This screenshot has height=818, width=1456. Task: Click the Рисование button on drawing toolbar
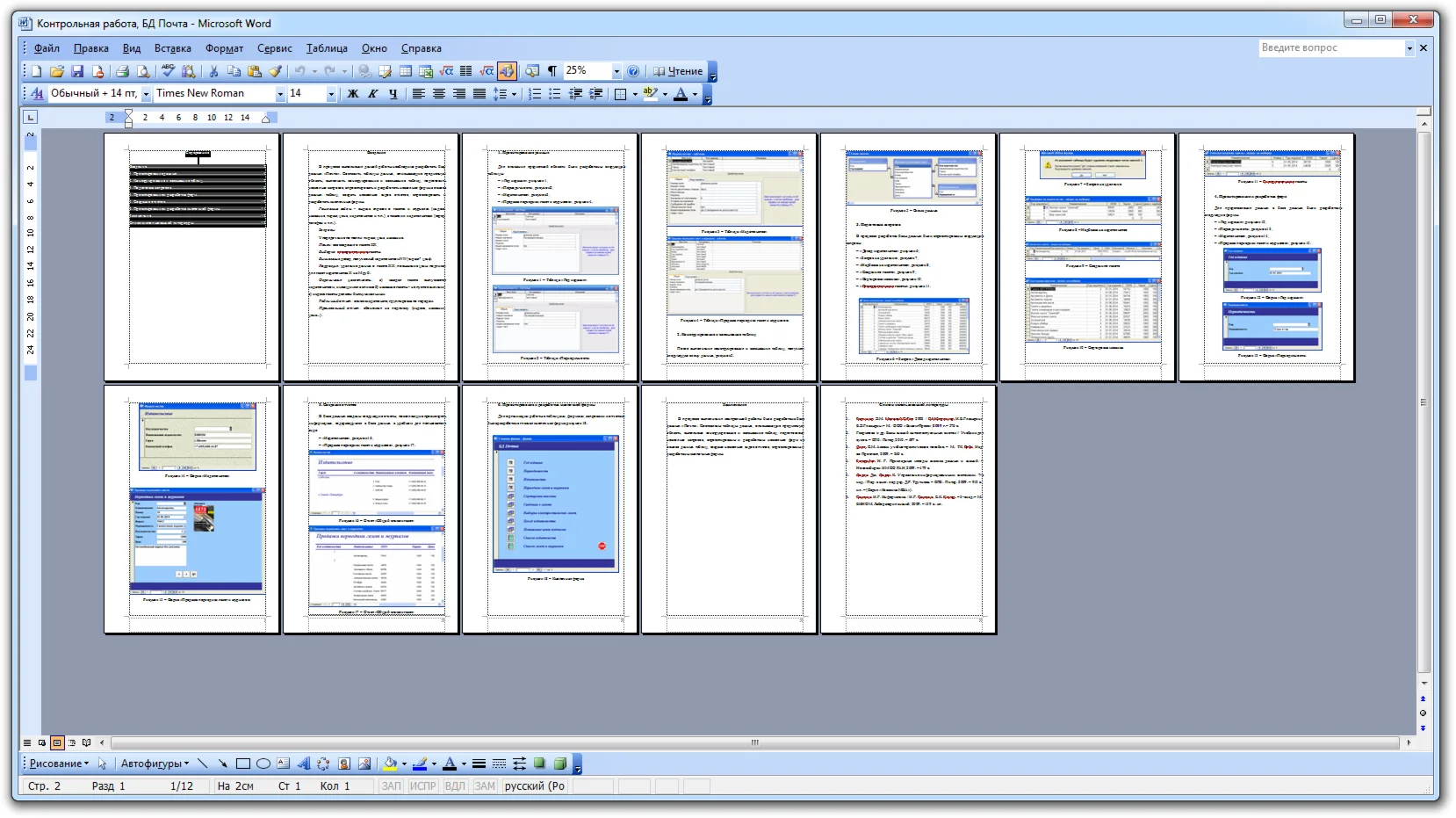[59, 764]
